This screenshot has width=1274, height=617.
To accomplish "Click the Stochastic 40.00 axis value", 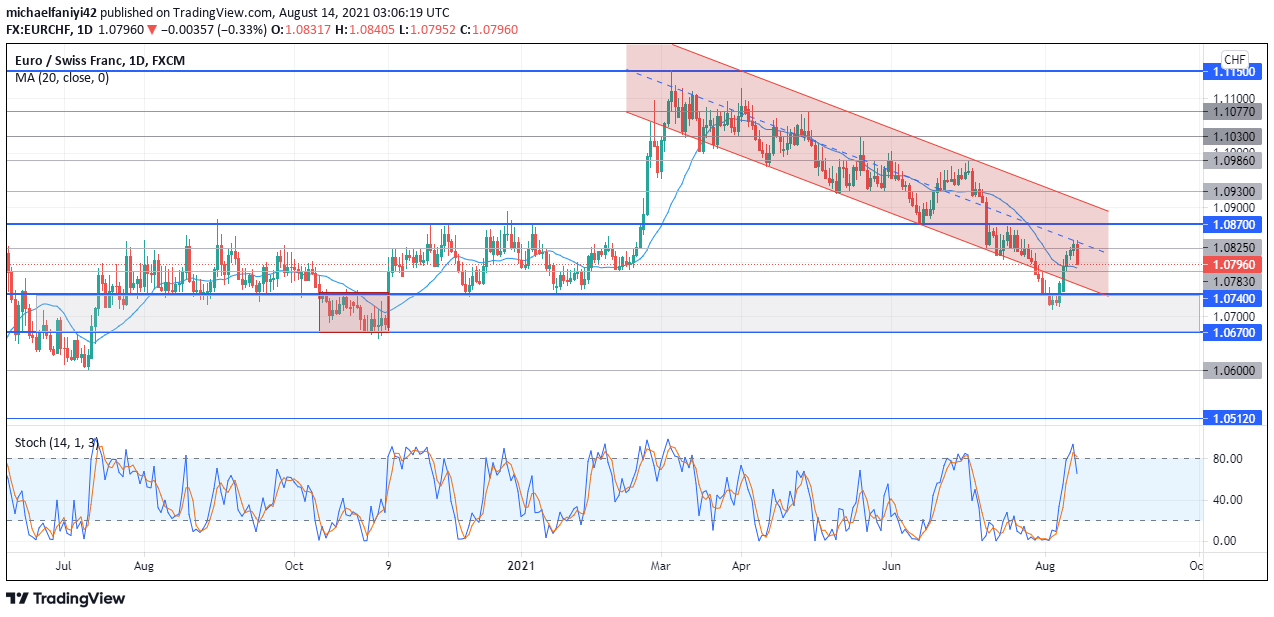I will tap(1227, 500).
